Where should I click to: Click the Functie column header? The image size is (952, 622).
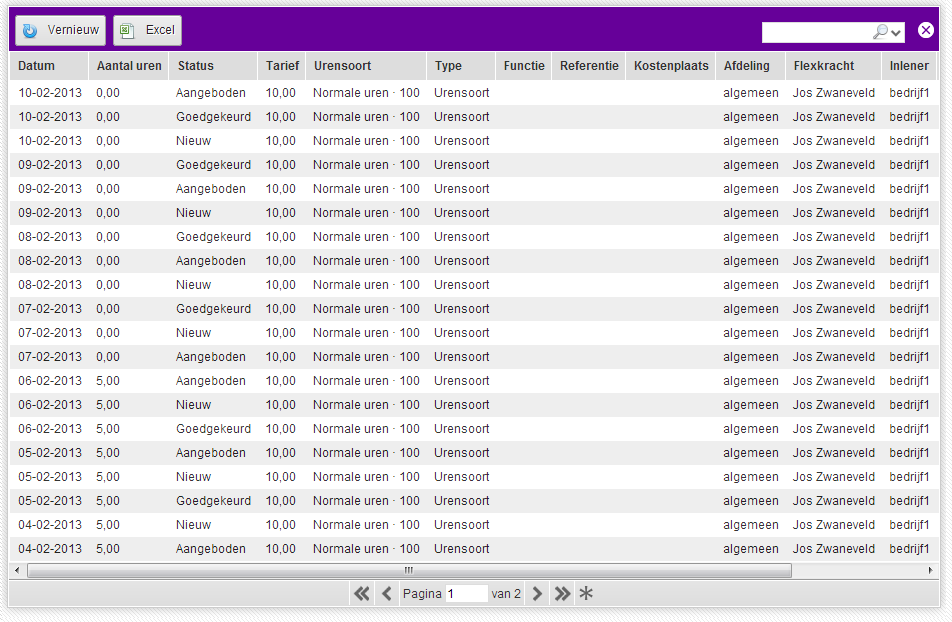pyautogui.click(x=524, y=66)
